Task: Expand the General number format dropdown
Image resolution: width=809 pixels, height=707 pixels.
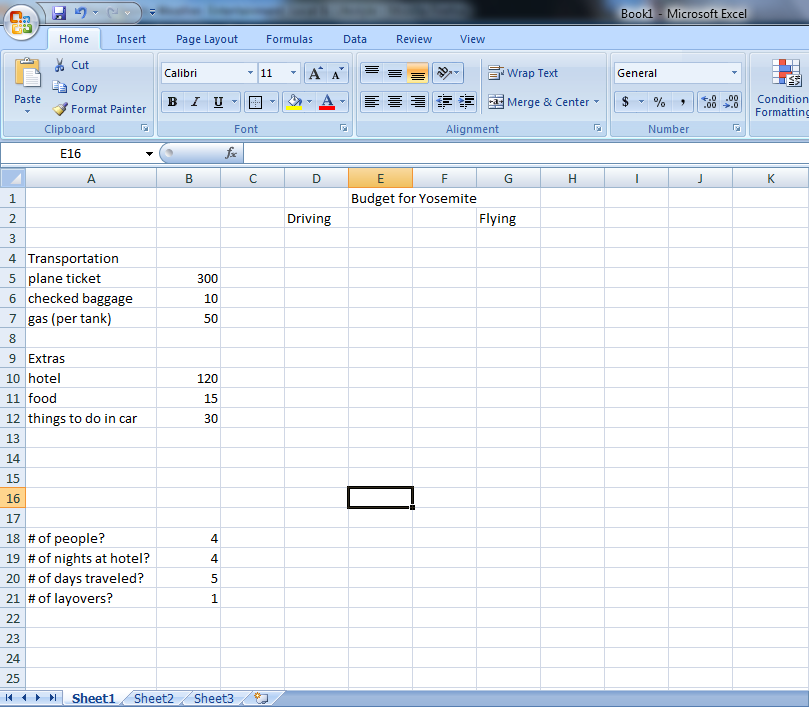Action: point(734,73)
